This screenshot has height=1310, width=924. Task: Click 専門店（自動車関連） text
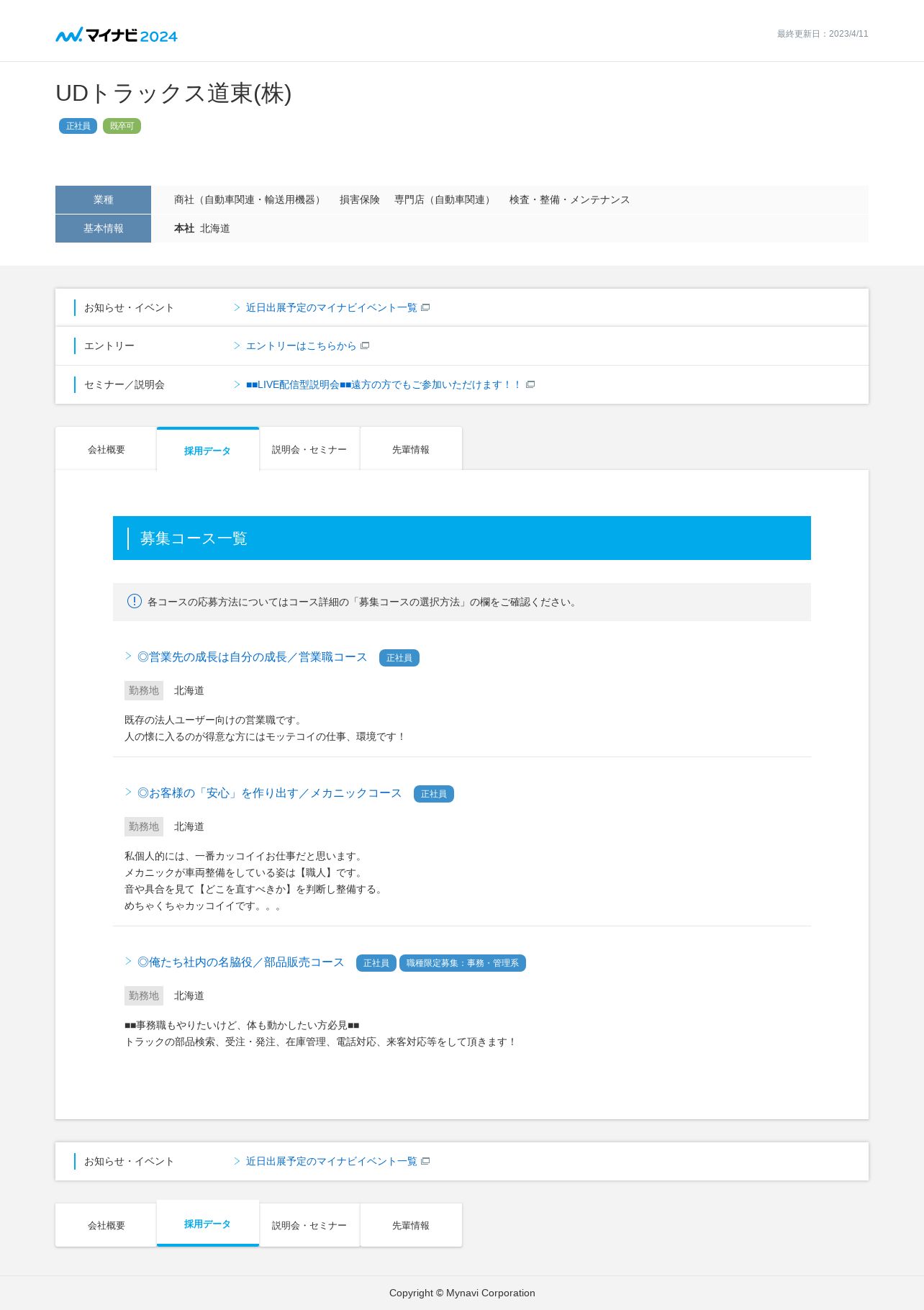(445, 199)
